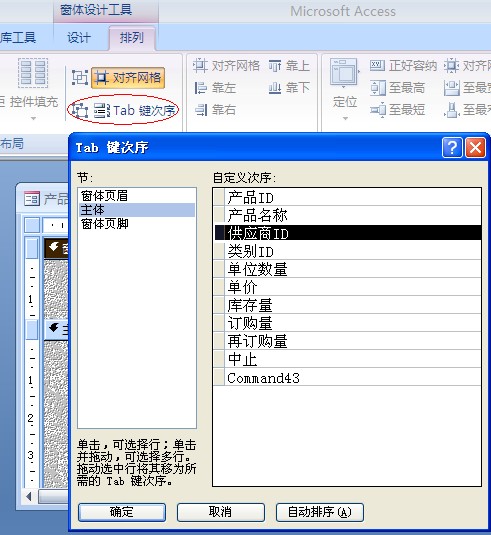Click the 至最短 size to shortest icon
Screen dimensions: 491x535
[x=378, y=110]
